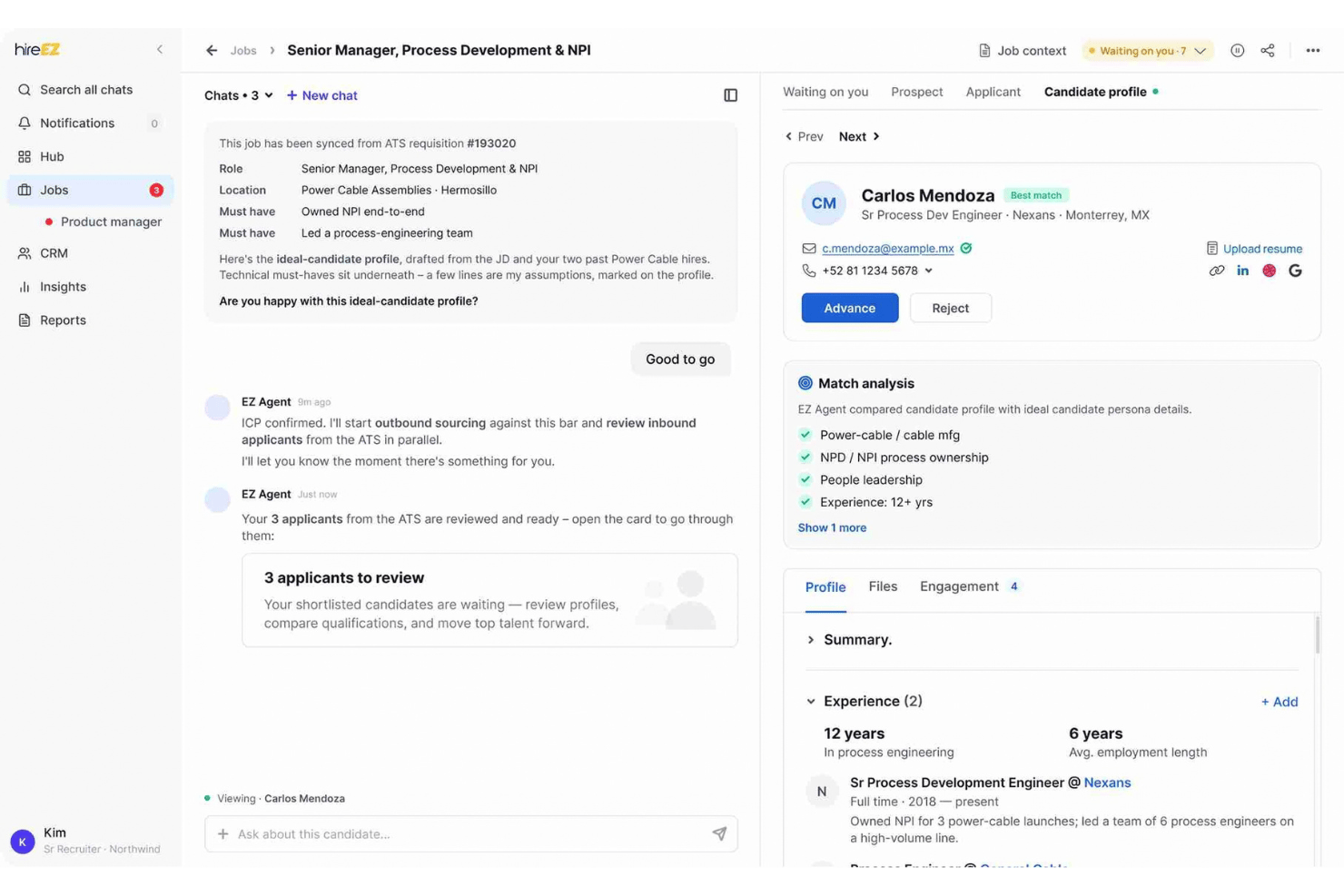
Task: Start a New chat
Action: [x=322, y=95]
